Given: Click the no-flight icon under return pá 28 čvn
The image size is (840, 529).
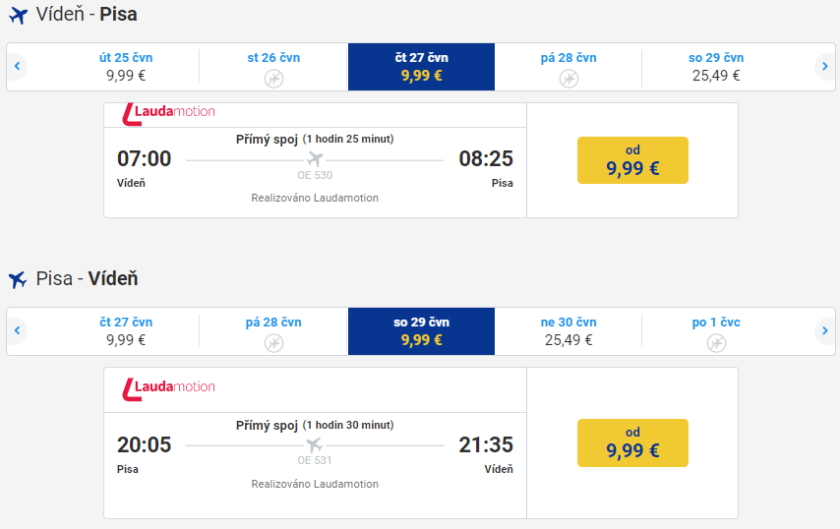Looking at the screenshot, I should [273, 343].
